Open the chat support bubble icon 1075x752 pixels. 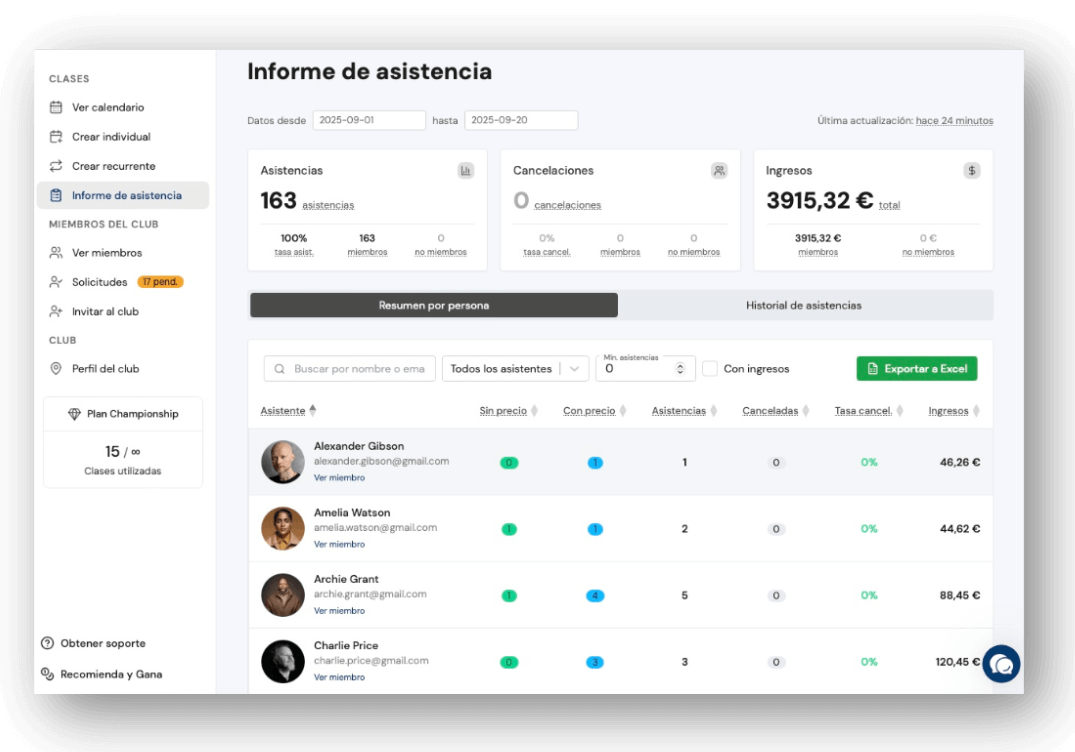1001,664
